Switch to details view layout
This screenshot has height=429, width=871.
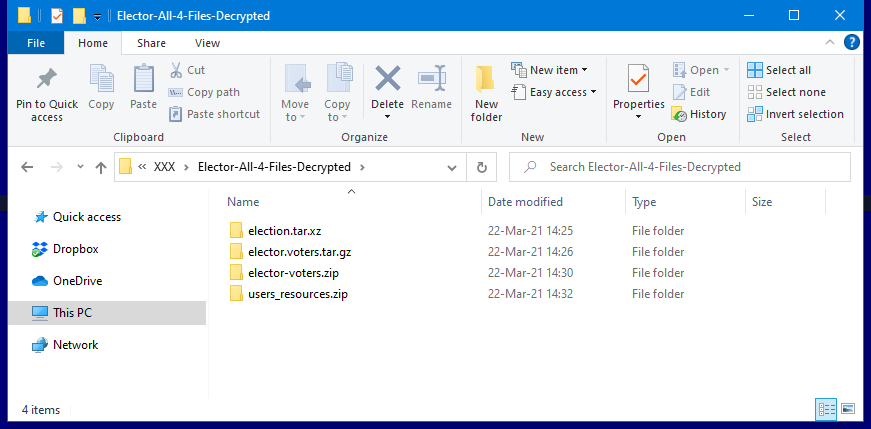pyautogui.click(x=827, y=409)
